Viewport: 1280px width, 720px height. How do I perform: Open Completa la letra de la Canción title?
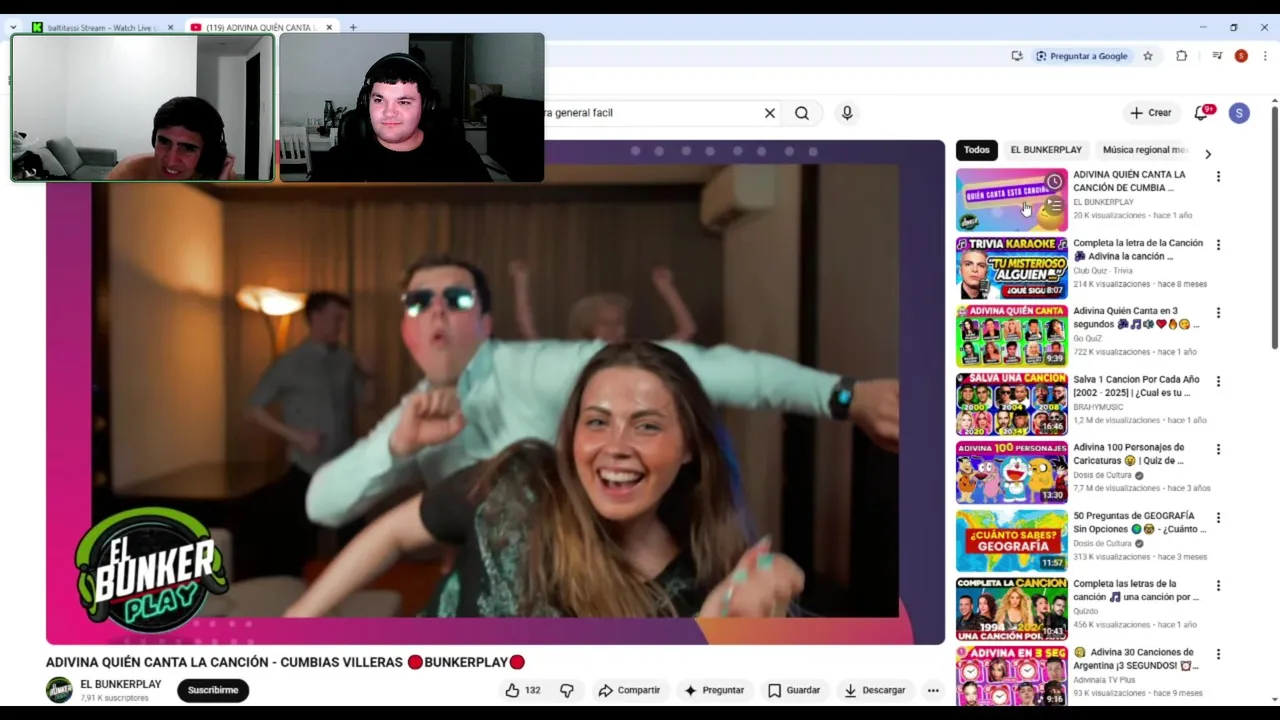(1137, 250)
